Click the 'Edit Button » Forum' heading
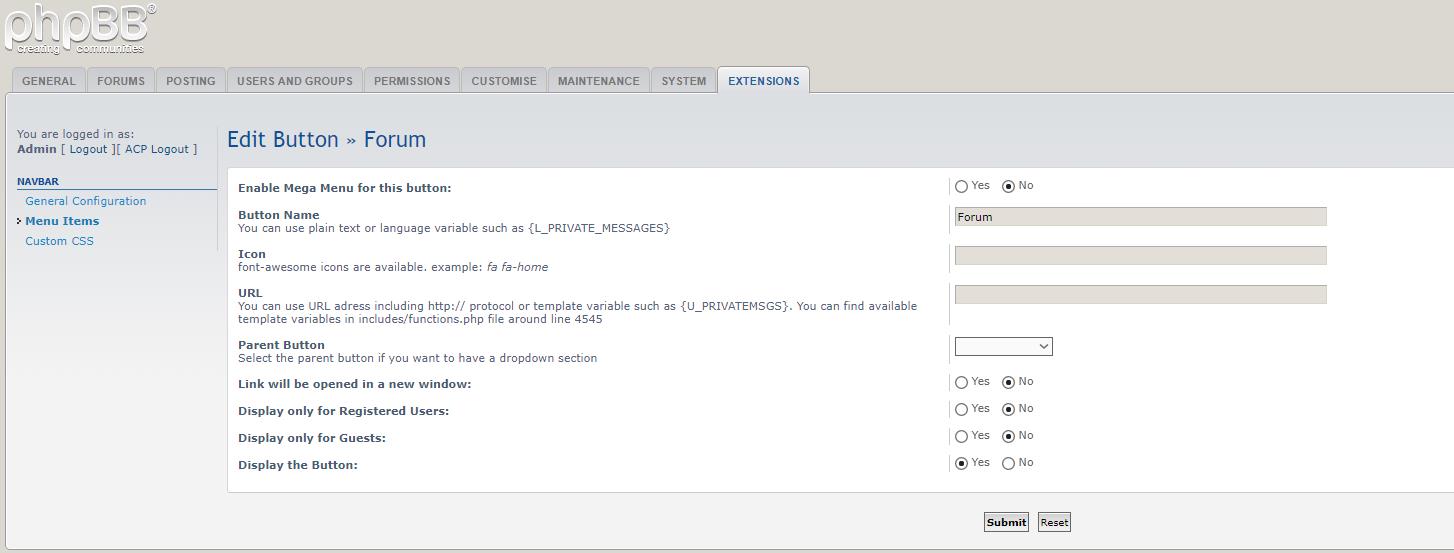Viewport: 1454px width, 553px height. click(x=327, y=140)
